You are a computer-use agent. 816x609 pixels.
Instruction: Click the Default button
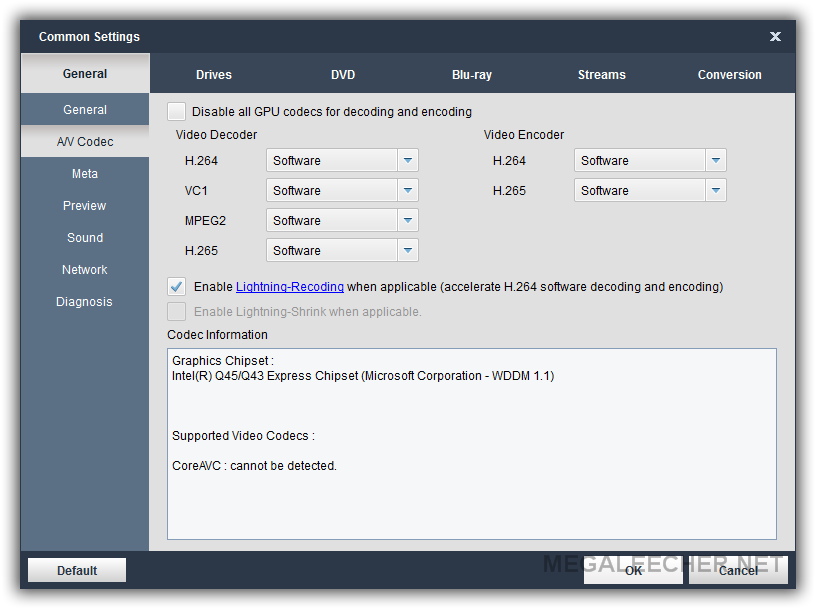77,570
